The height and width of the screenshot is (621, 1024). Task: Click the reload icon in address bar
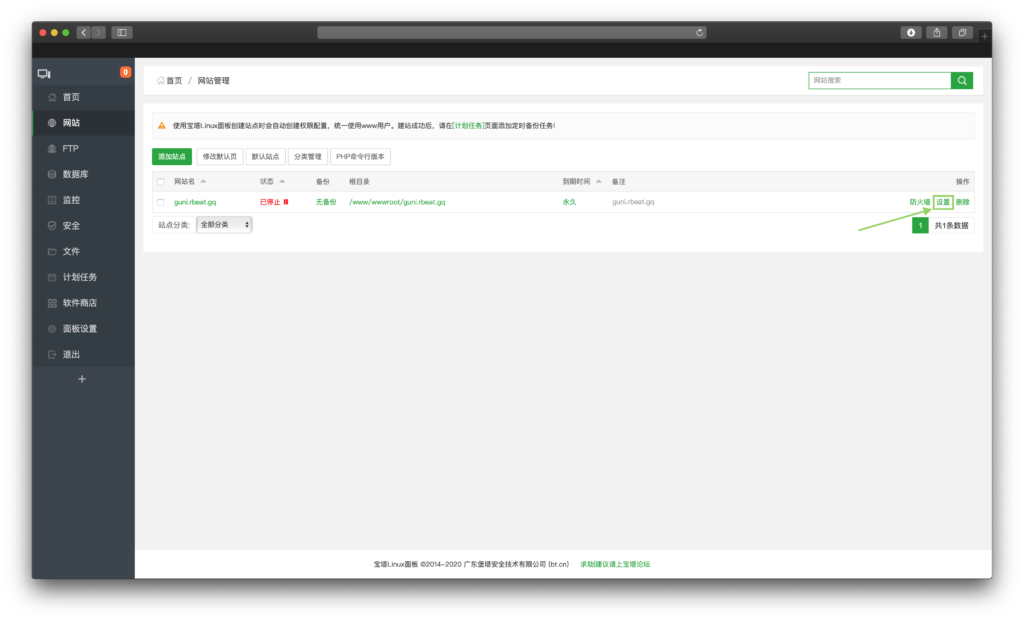(699, 33)
